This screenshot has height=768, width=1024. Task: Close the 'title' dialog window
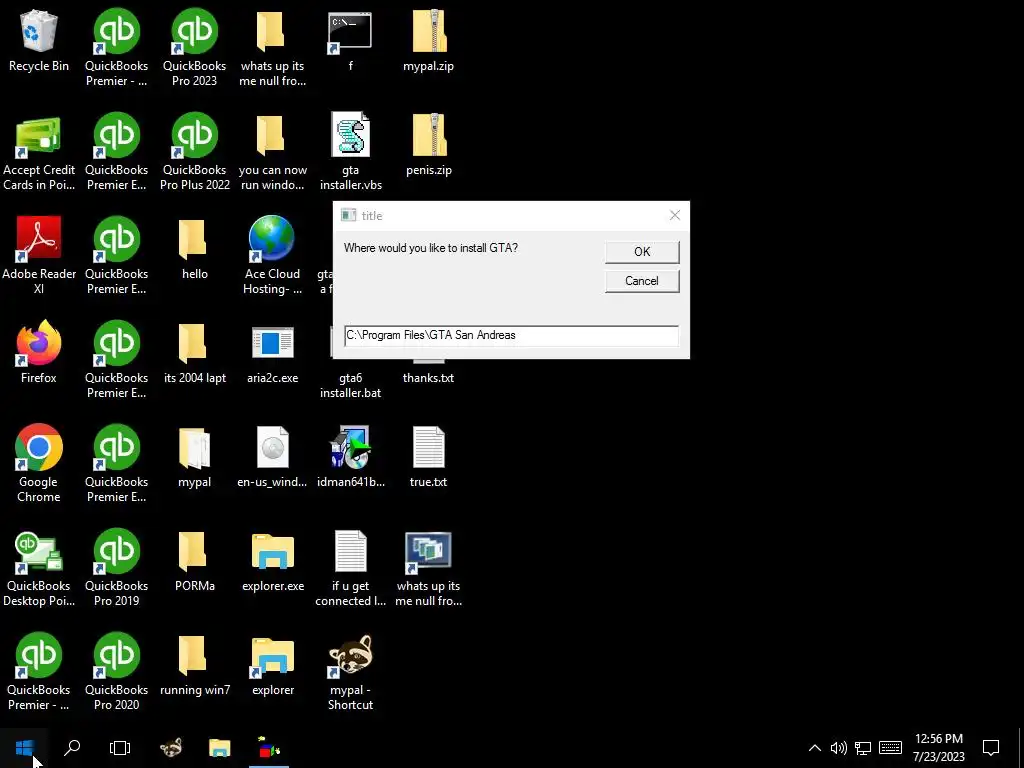click(x=675, y=216)
